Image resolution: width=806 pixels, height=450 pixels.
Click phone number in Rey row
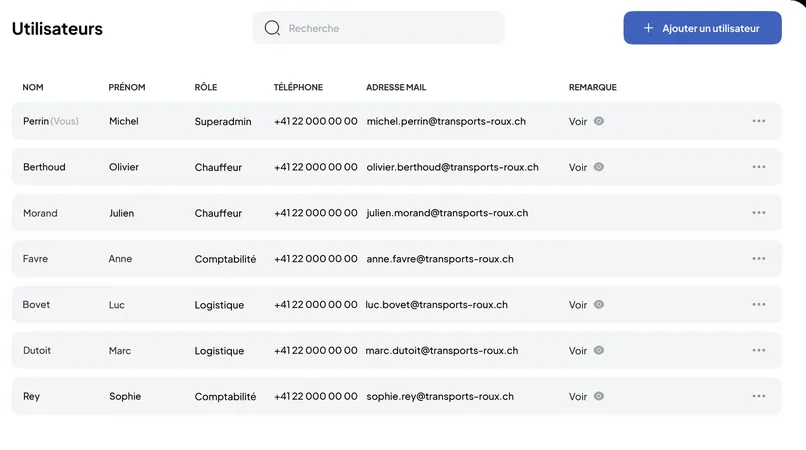[x=316, y=397]
